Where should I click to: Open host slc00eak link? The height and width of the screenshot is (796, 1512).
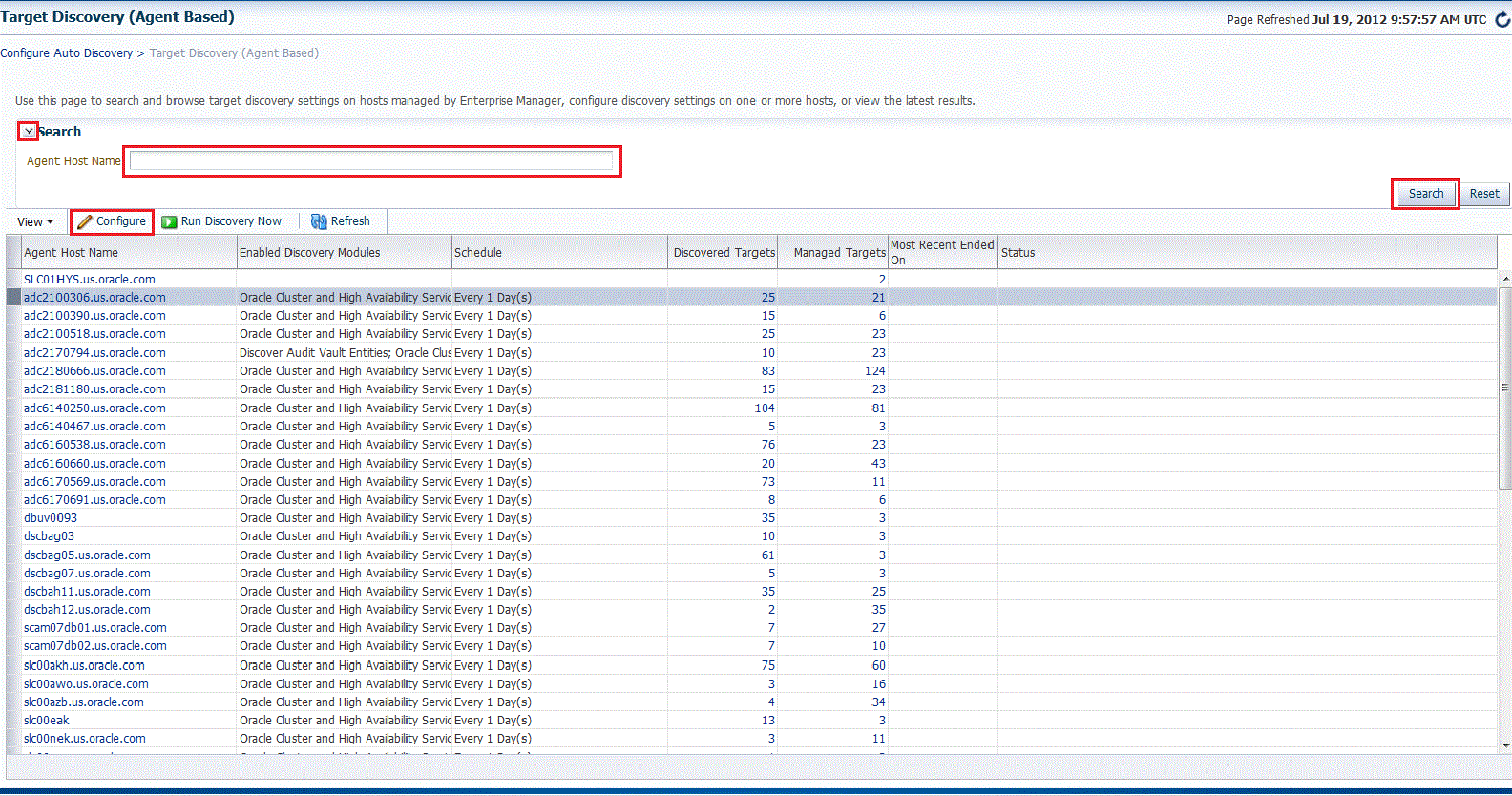[47, 721]
